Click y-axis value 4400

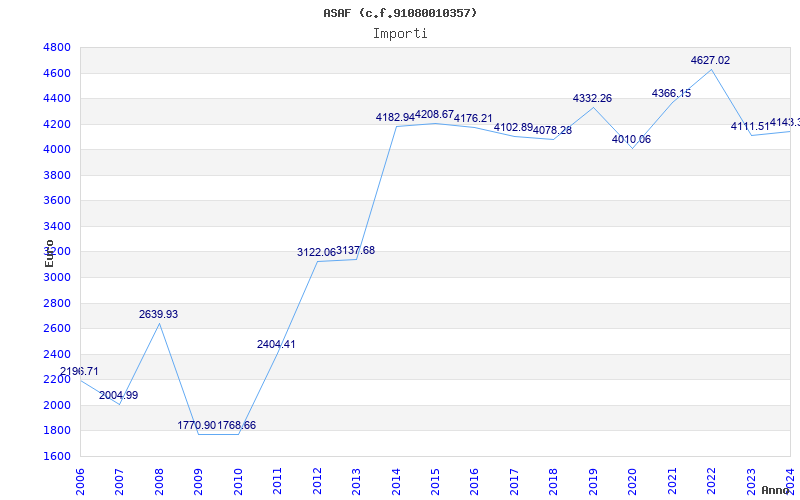[x=57, y=98]
